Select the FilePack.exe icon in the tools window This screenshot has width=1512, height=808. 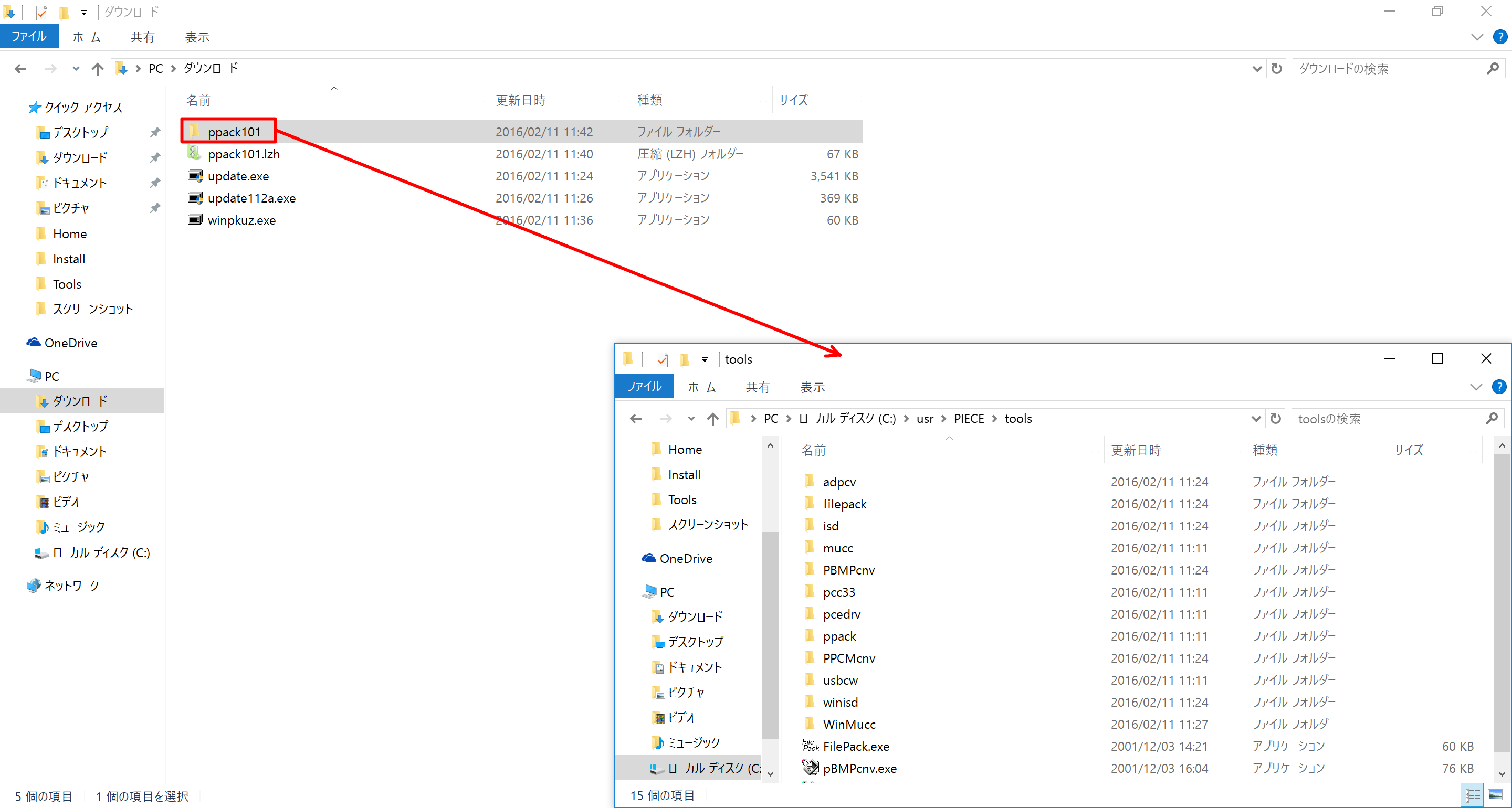click(810, 746)
